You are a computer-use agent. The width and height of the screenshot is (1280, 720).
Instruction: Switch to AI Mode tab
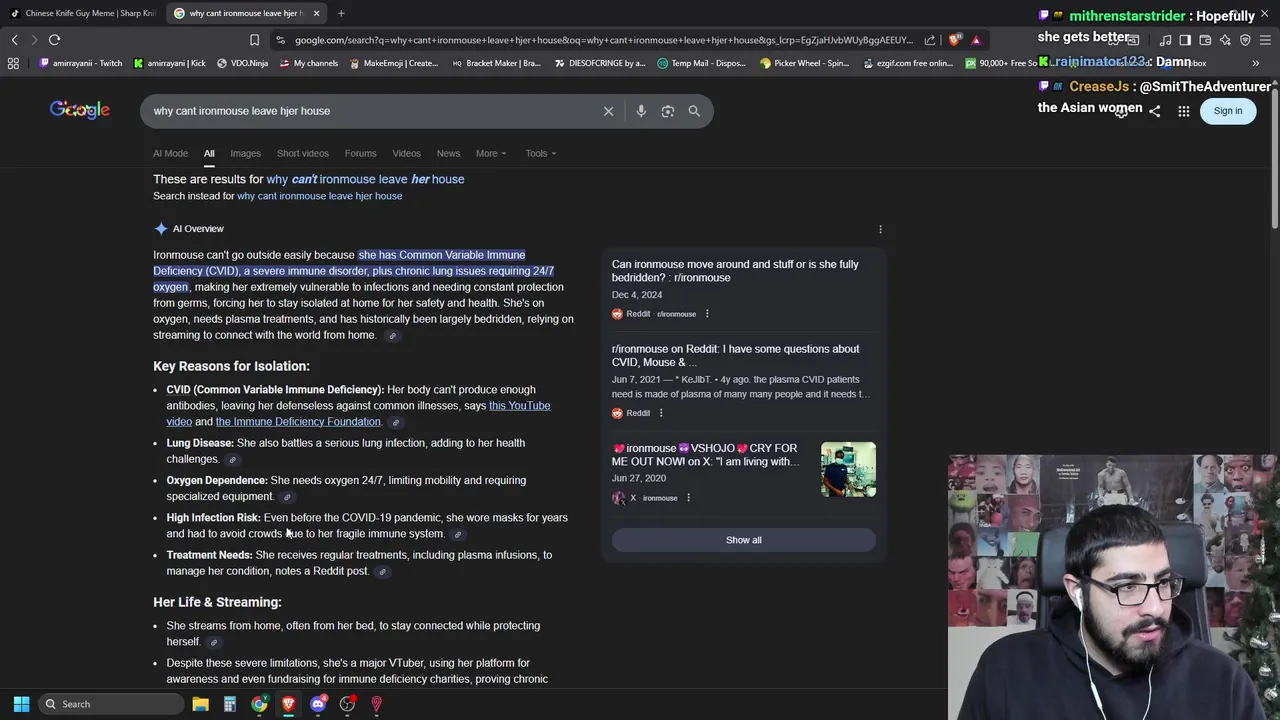(170, 153)
